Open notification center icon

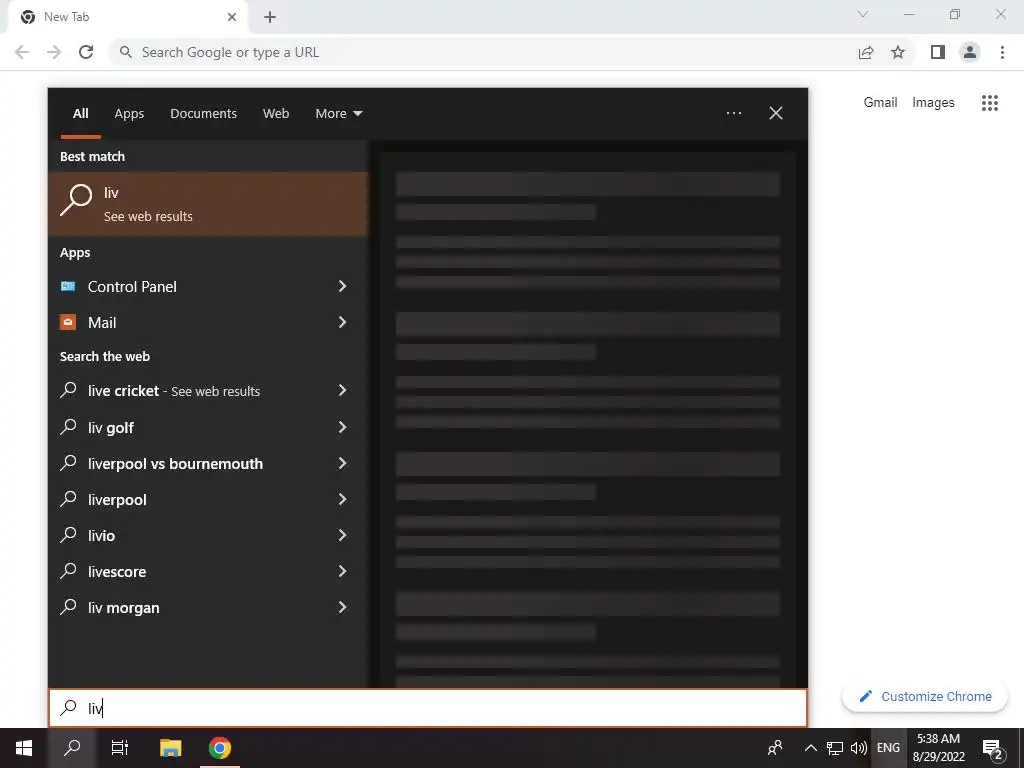point(993,748)
